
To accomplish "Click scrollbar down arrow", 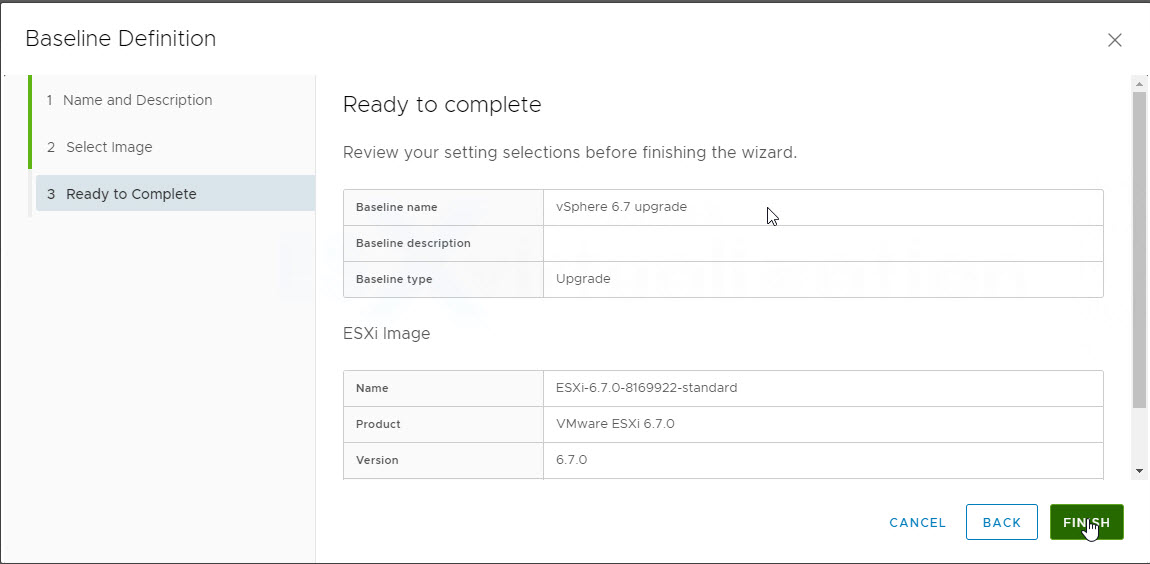I will pyautogui.click(x=1139, y=470).
